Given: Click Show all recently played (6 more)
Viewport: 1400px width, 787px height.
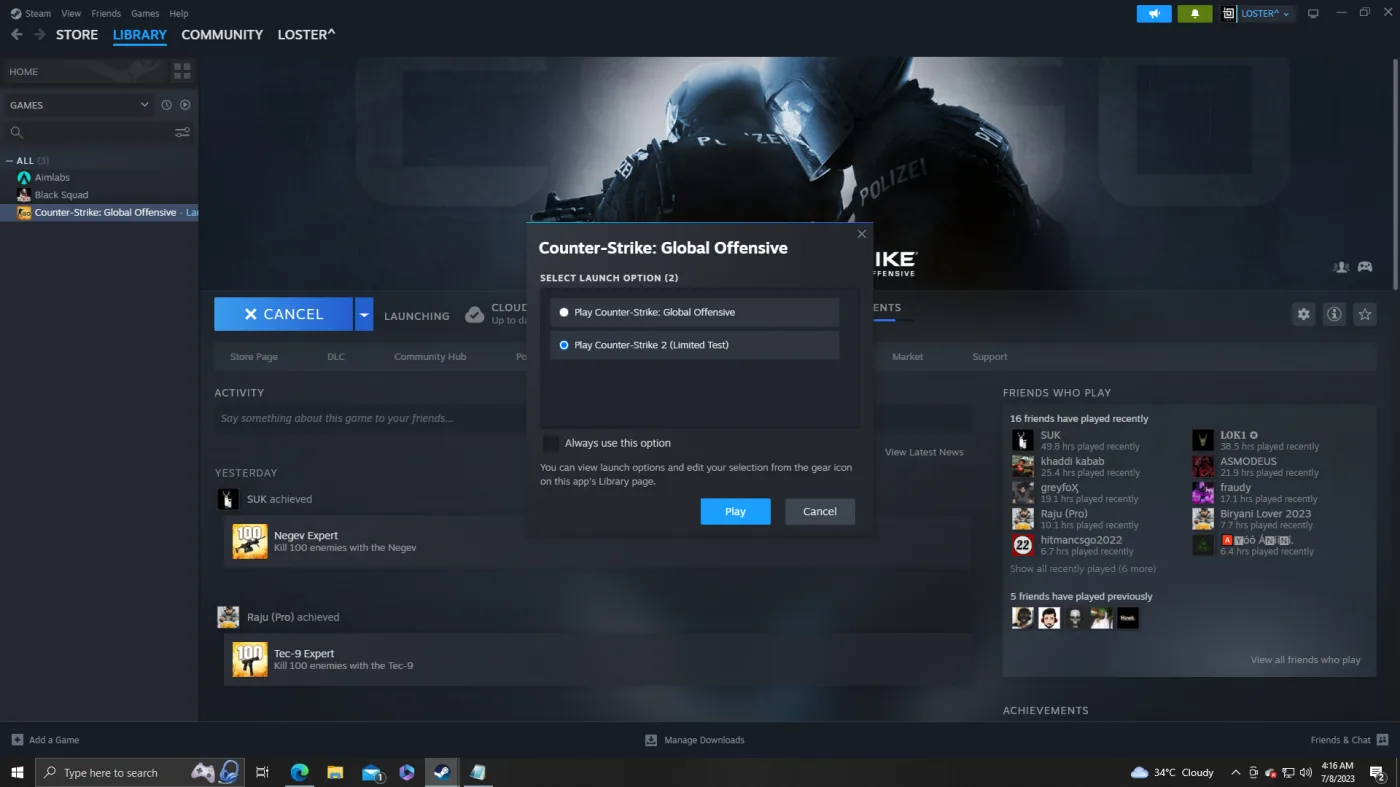Looking at the screenshot, I should pos(1083,569).
